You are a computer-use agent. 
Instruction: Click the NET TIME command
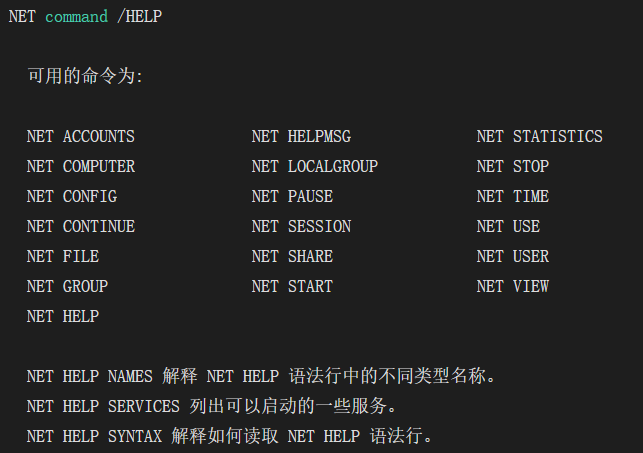click(512, 196)
